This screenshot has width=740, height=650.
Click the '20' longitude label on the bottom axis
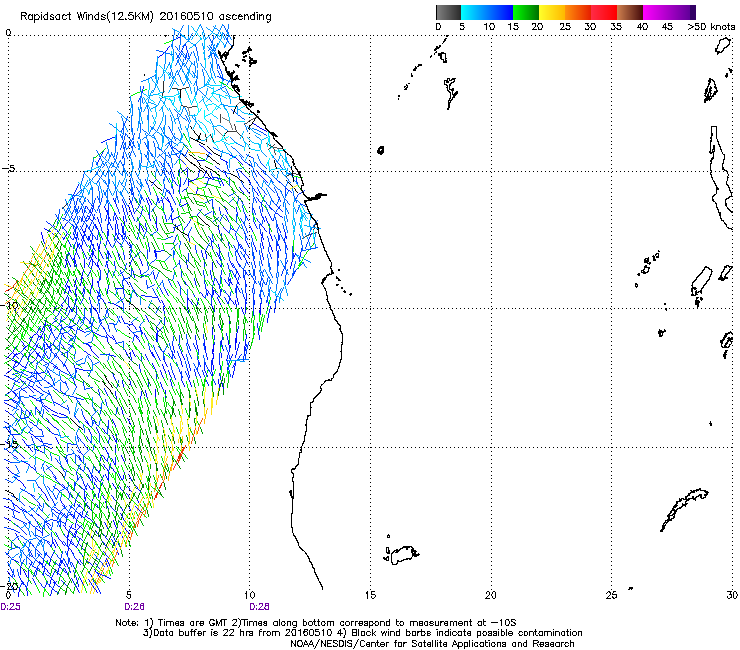coord(491,595)
